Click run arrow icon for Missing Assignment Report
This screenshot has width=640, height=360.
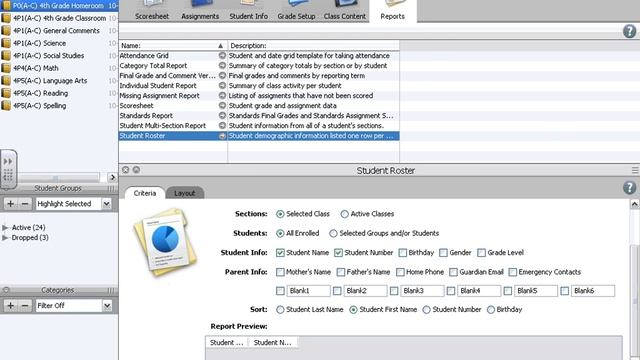tap(222, 96)
